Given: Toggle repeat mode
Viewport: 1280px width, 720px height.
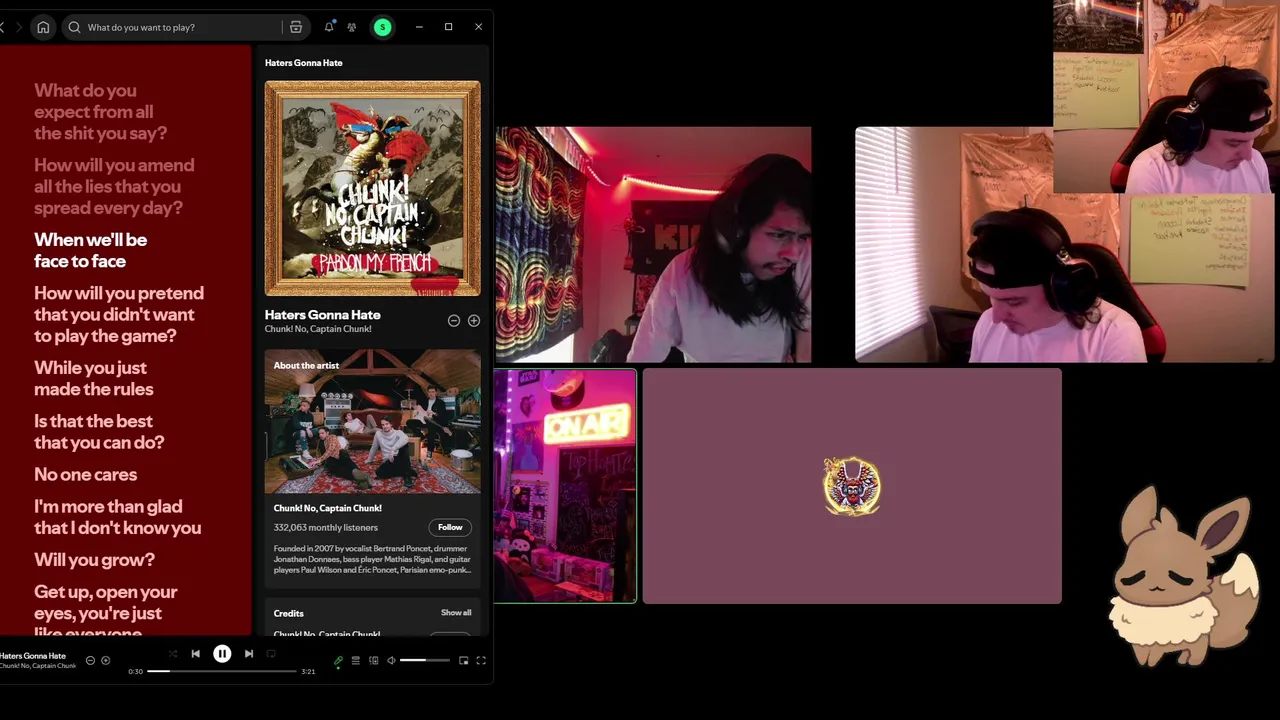Looking at the screenshot, I should (x=271, y=654).
